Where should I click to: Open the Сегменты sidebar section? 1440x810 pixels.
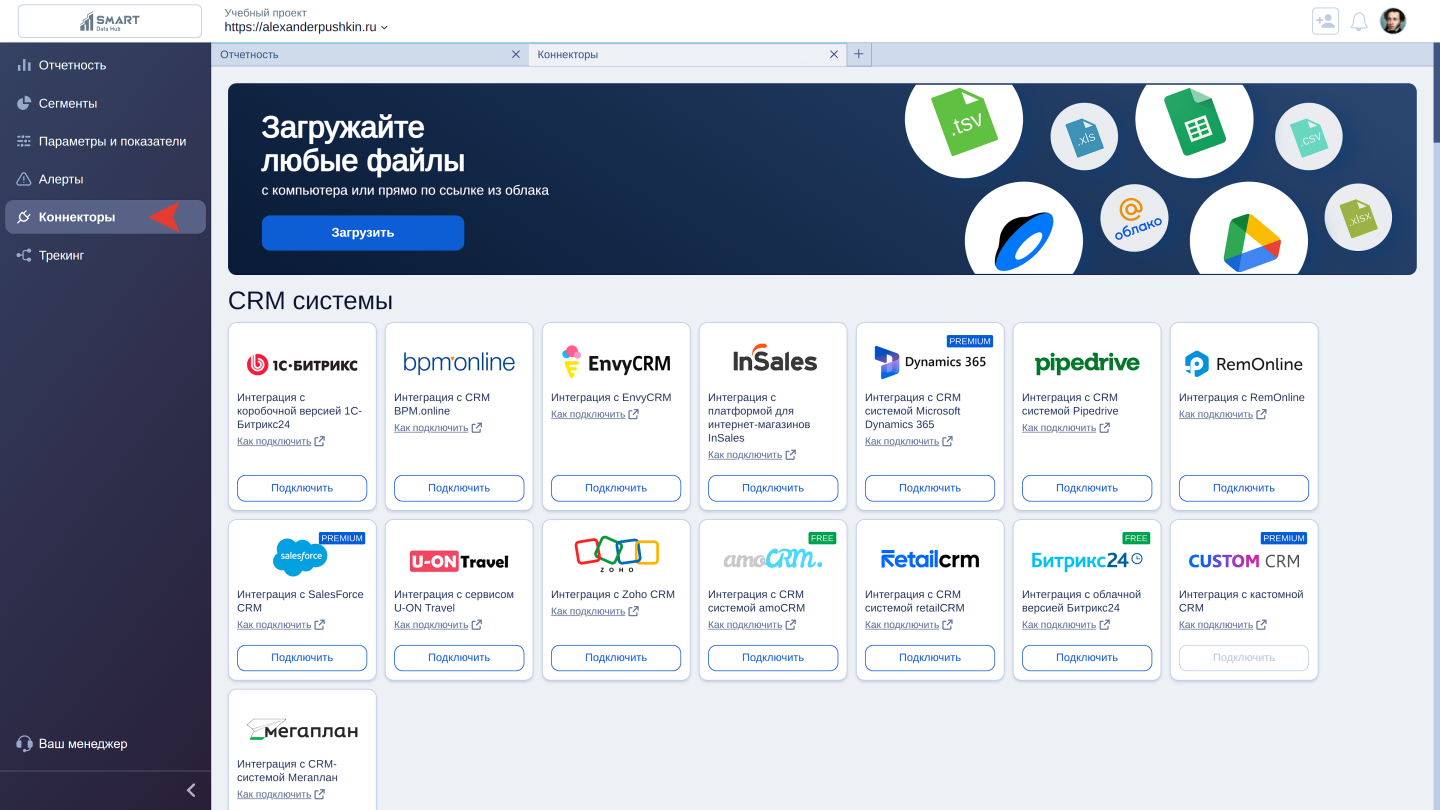105,103
